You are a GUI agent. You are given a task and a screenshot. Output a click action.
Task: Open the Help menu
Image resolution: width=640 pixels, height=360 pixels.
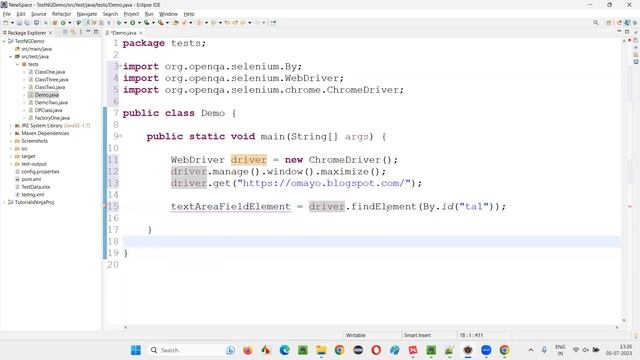[189, 14]
